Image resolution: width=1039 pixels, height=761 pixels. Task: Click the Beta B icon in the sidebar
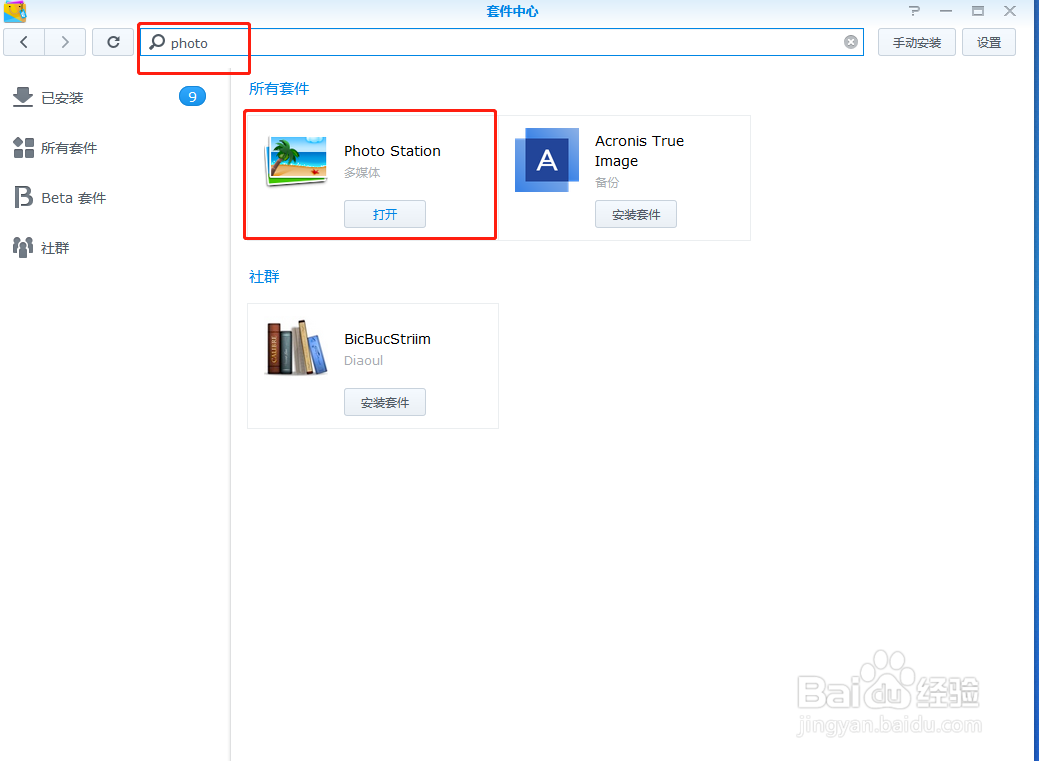tap(23, 198)
